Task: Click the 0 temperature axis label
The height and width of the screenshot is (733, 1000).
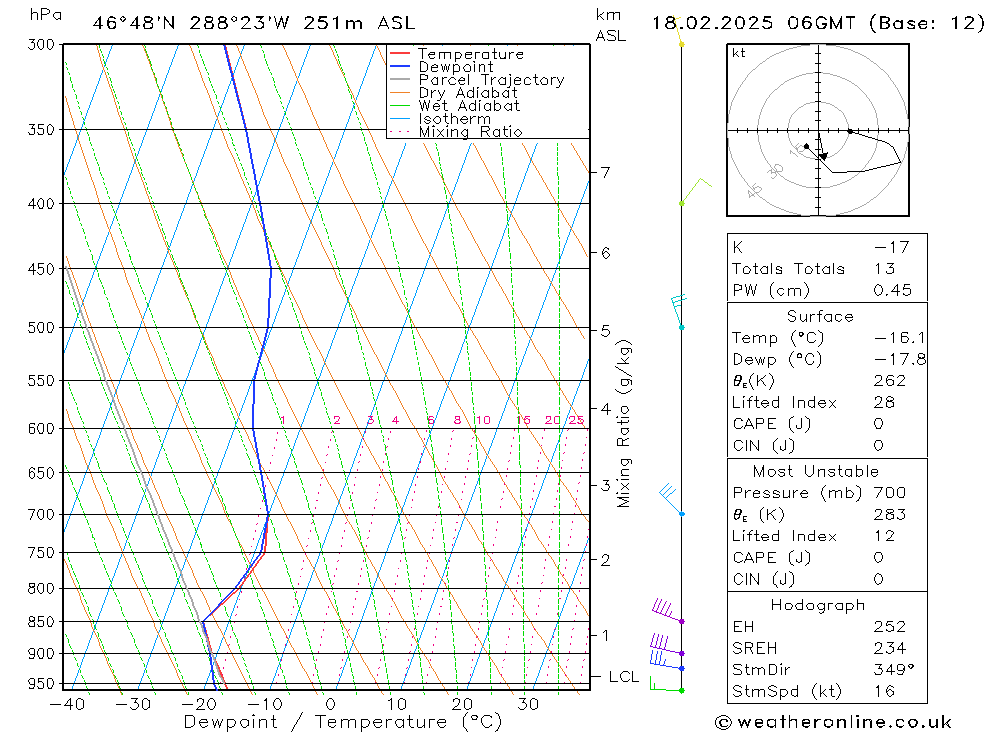Action: [x=330, y=704]
